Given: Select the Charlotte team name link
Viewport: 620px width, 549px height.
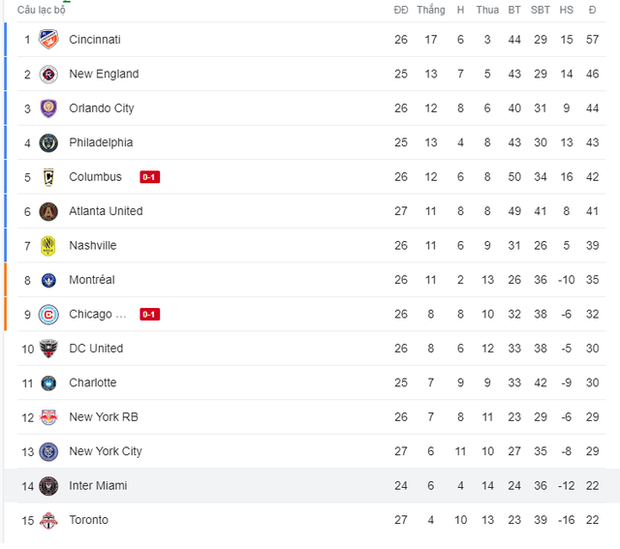Looking at the screenshot, I should pyautogui.click(x=93, y=383).
